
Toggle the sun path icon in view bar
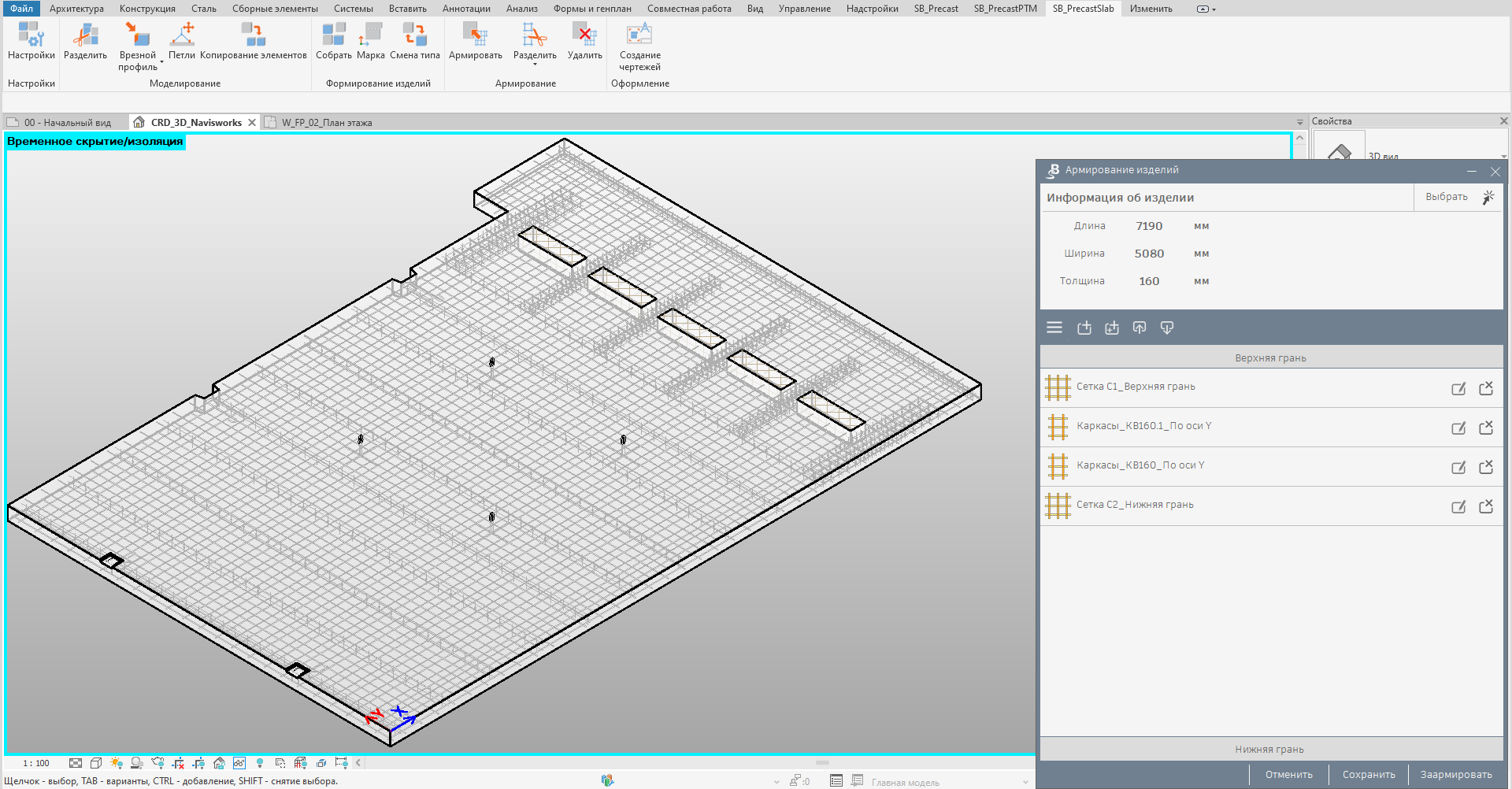click(x=117, y=763)
